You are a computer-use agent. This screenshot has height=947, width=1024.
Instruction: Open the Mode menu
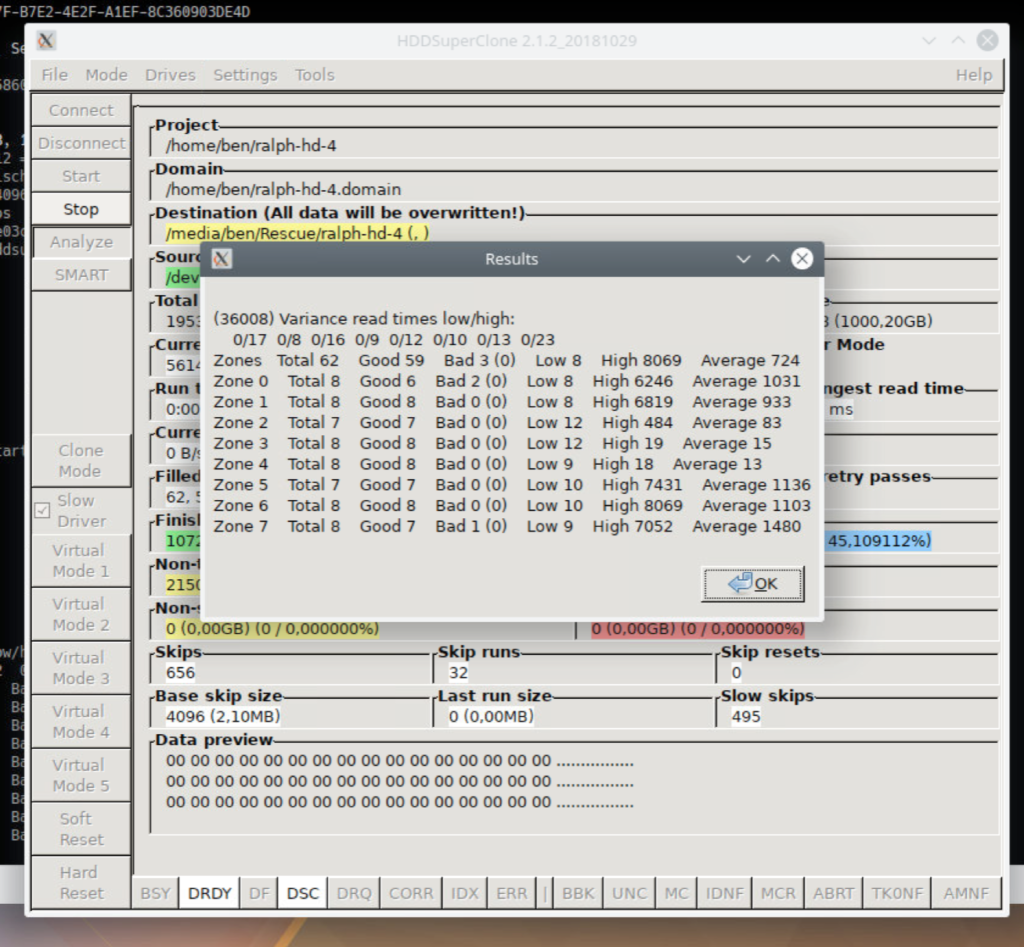tap(106, 75)
